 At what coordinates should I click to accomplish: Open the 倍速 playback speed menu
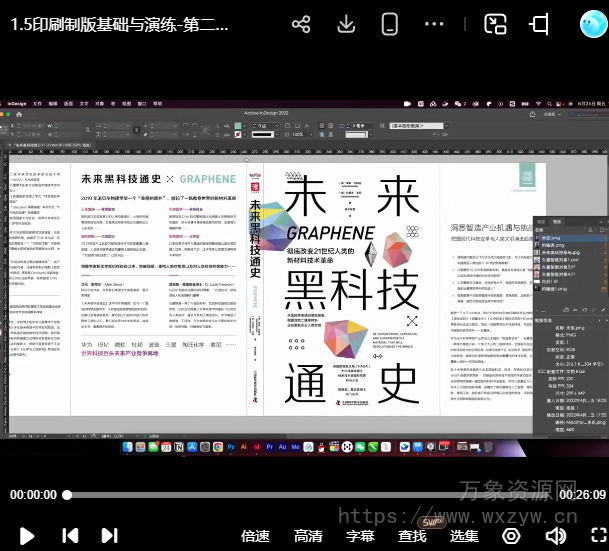pyautogui.click(x=255, y=536)
